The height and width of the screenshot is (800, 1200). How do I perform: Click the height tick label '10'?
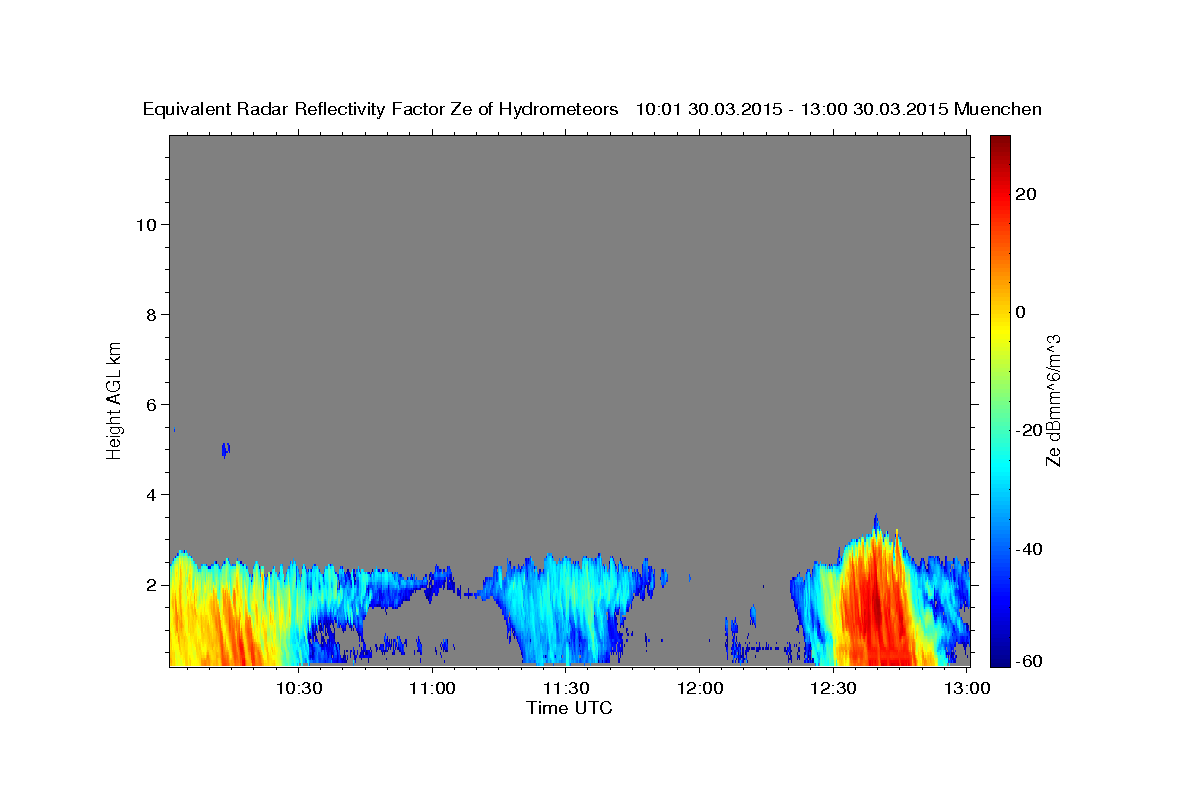(146, 225)
